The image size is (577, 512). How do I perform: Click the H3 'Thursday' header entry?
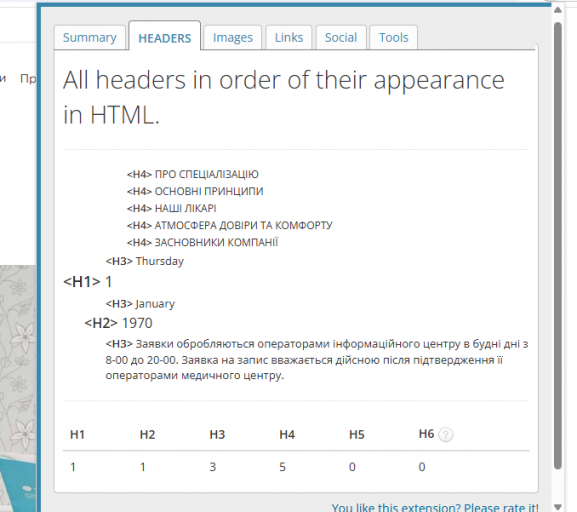[x=145, y=261]
